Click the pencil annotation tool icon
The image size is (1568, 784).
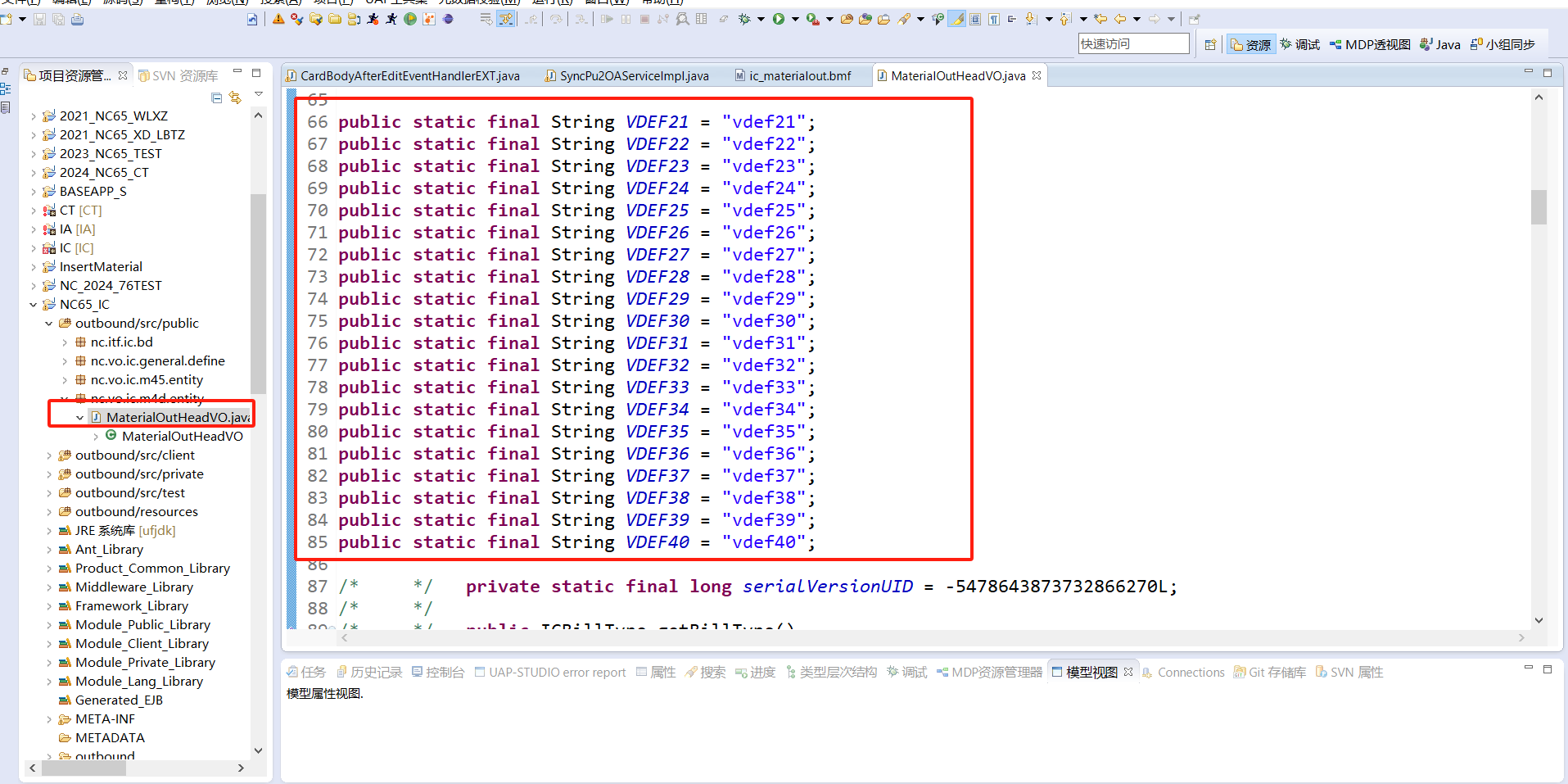point(904,19)
